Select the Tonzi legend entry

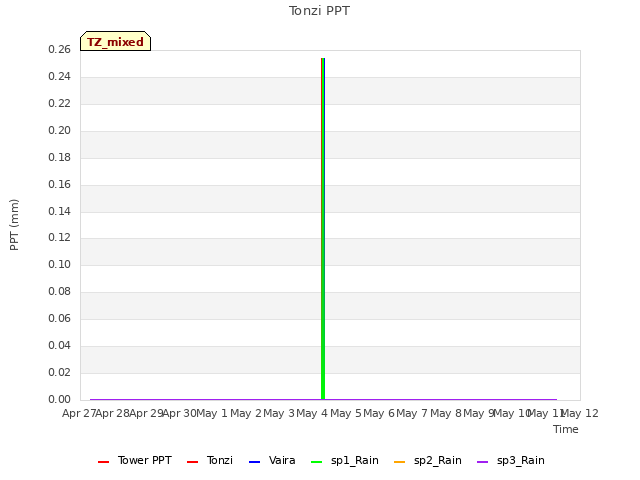point(210,460)
